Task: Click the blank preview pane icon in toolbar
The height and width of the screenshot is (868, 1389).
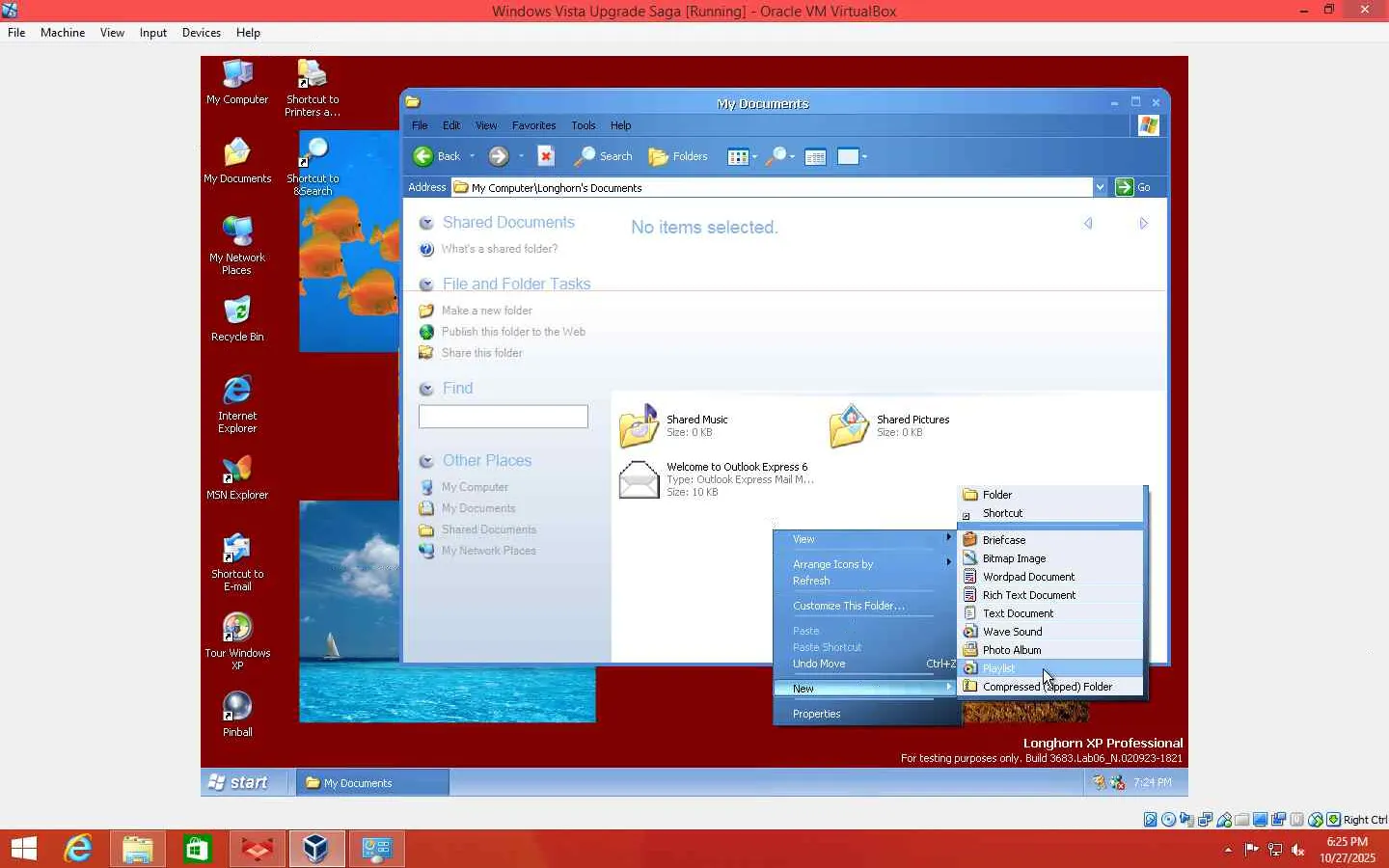Action: [848, 156]
